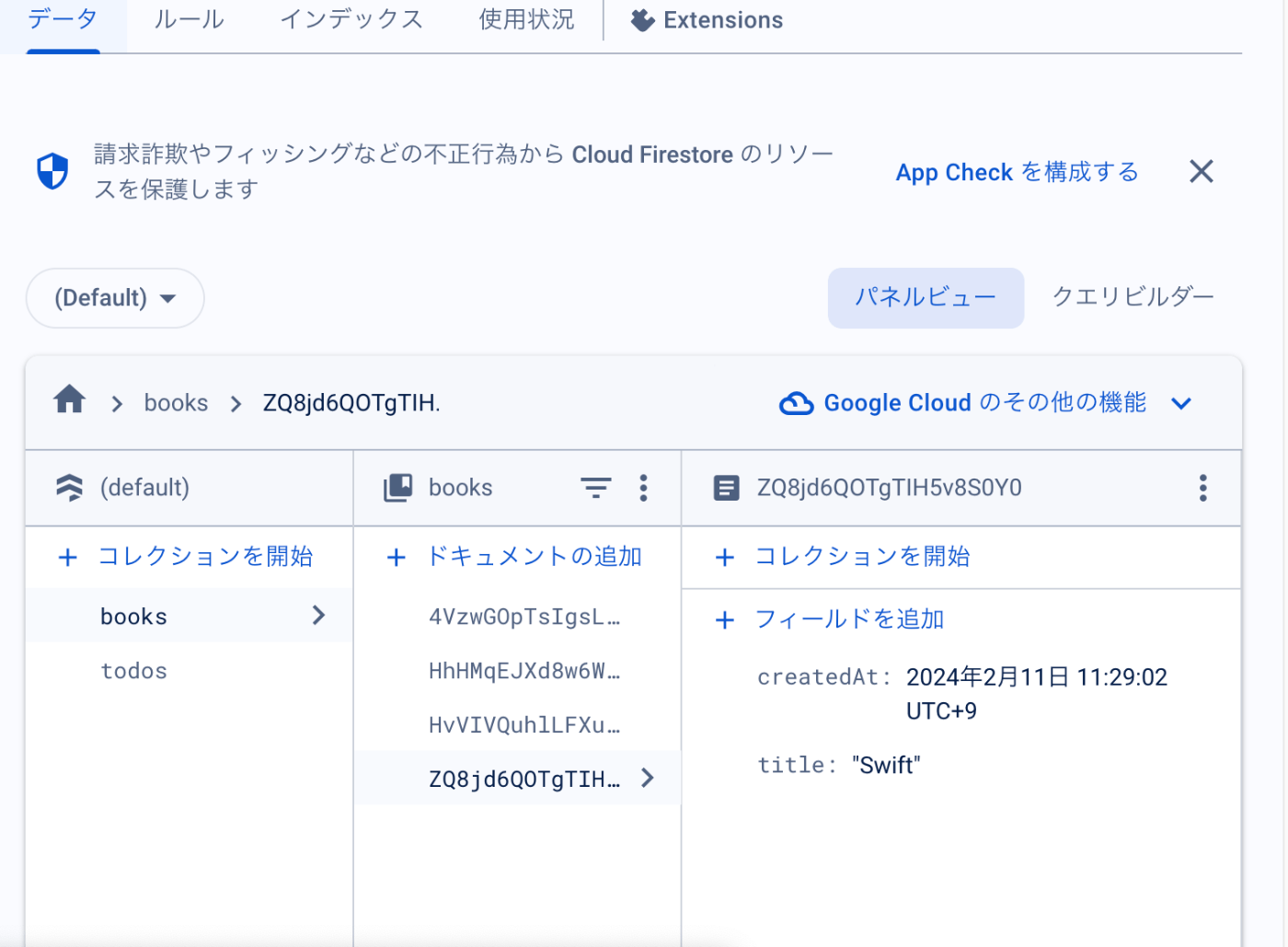Select document HhHMqEJXd8w6W…
The width and height of the screenshot is (1288, 947).
pyautogui.click(x=523, y=672)
